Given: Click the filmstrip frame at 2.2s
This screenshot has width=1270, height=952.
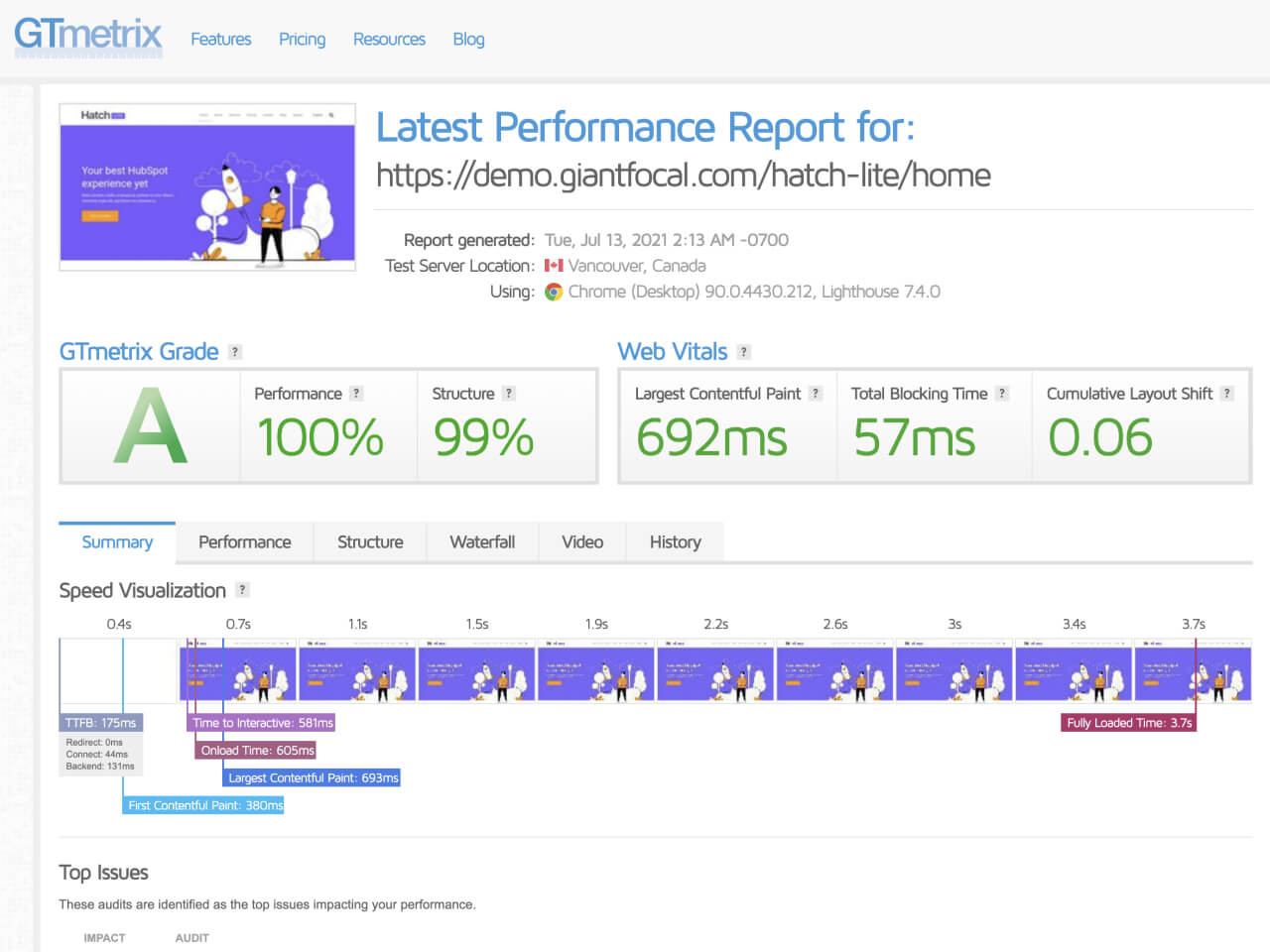Looking at the screenshot, I should click(x=715, y=669).
